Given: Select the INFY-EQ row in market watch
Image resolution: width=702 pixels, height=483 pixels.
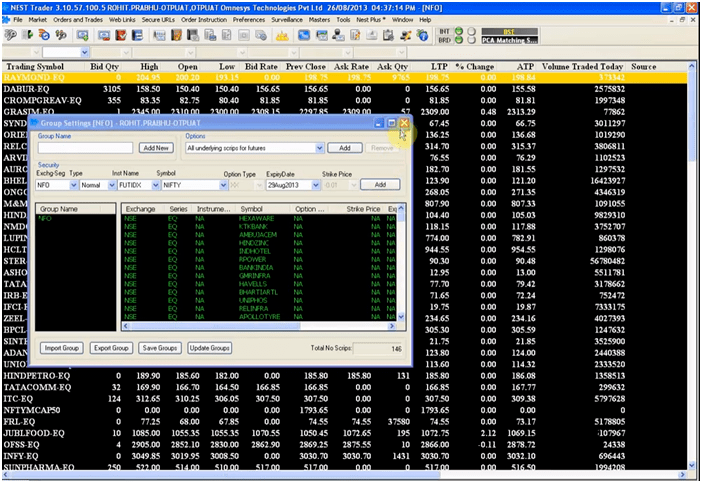Looking at the screenshot, I should pos(345,456).
